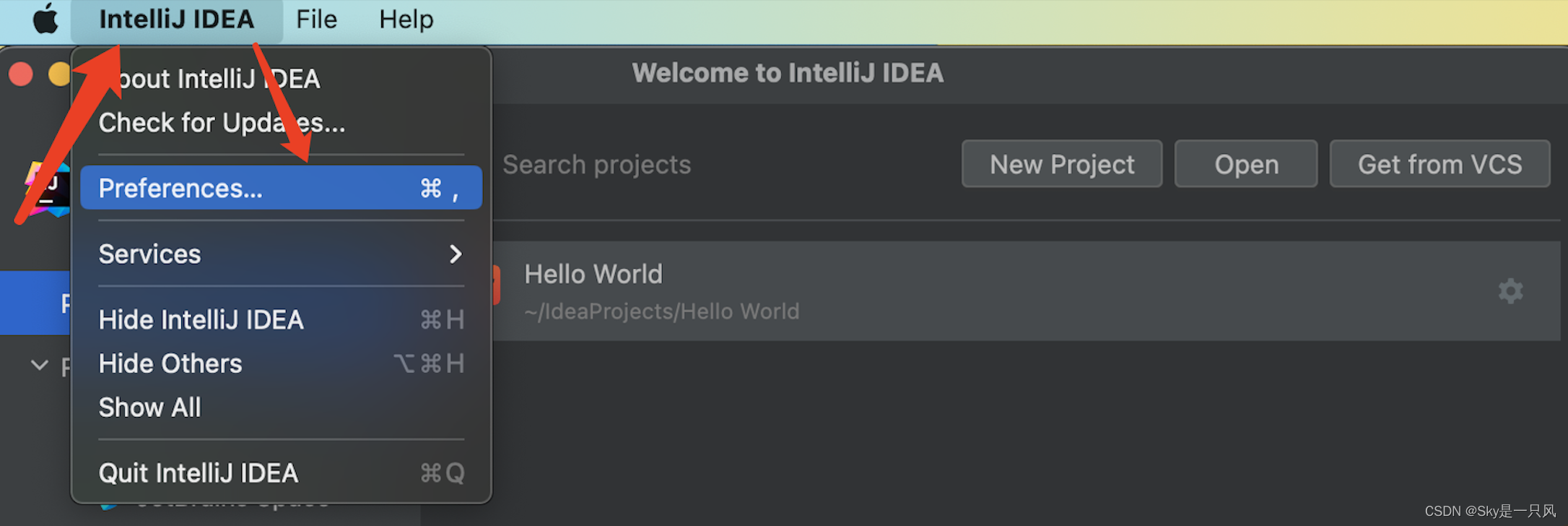Open the File menu
Screen dimensions: 1568x526
pos(316,20)
